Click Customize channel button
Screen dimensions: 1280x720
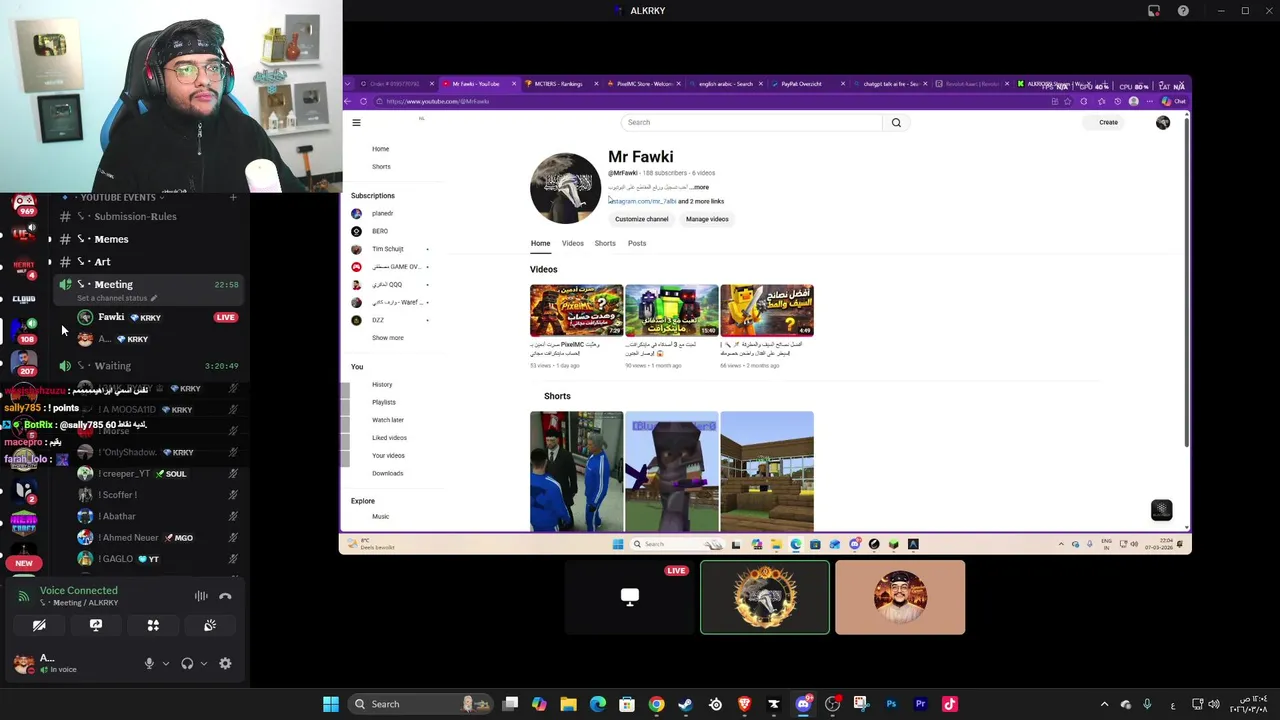tap(641, 219)
